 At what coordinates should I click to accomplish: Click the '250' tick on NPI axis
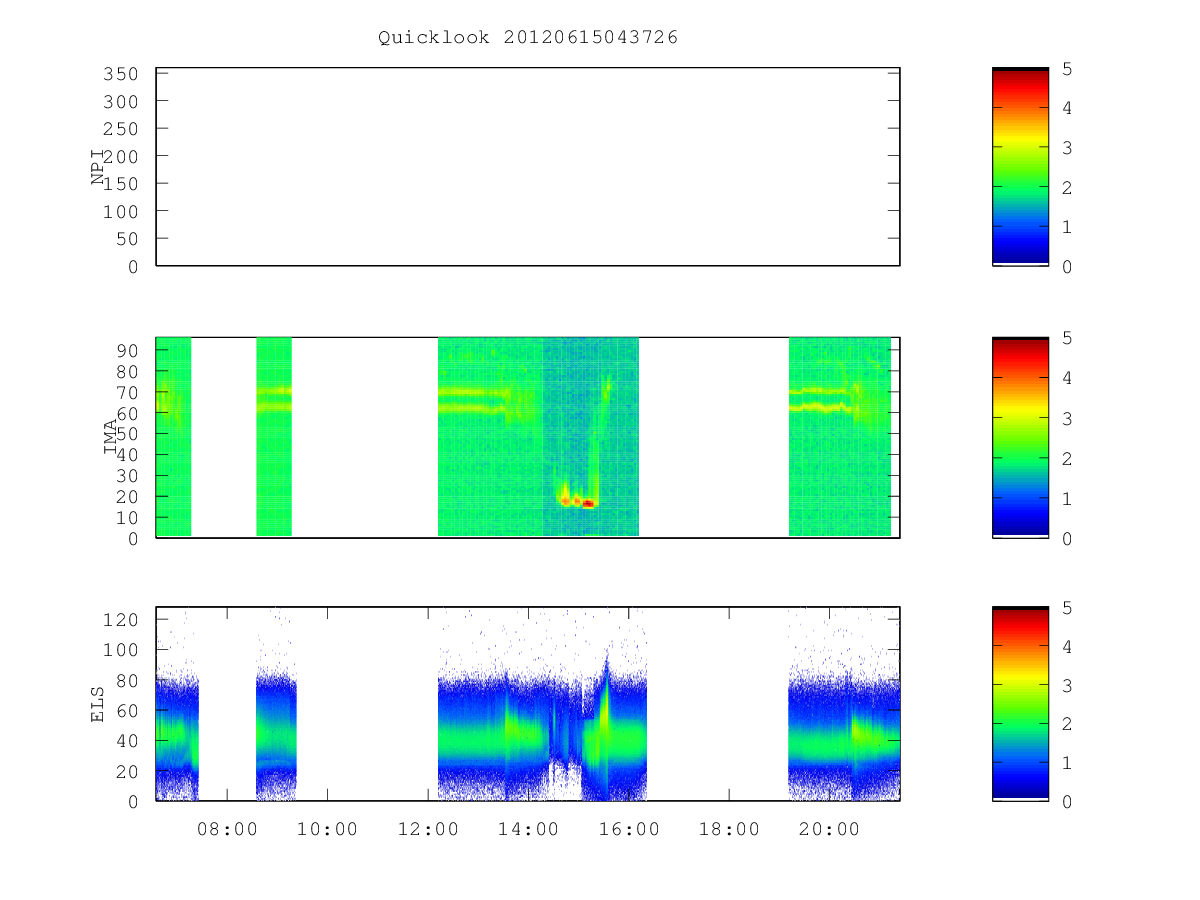[122, 129]
